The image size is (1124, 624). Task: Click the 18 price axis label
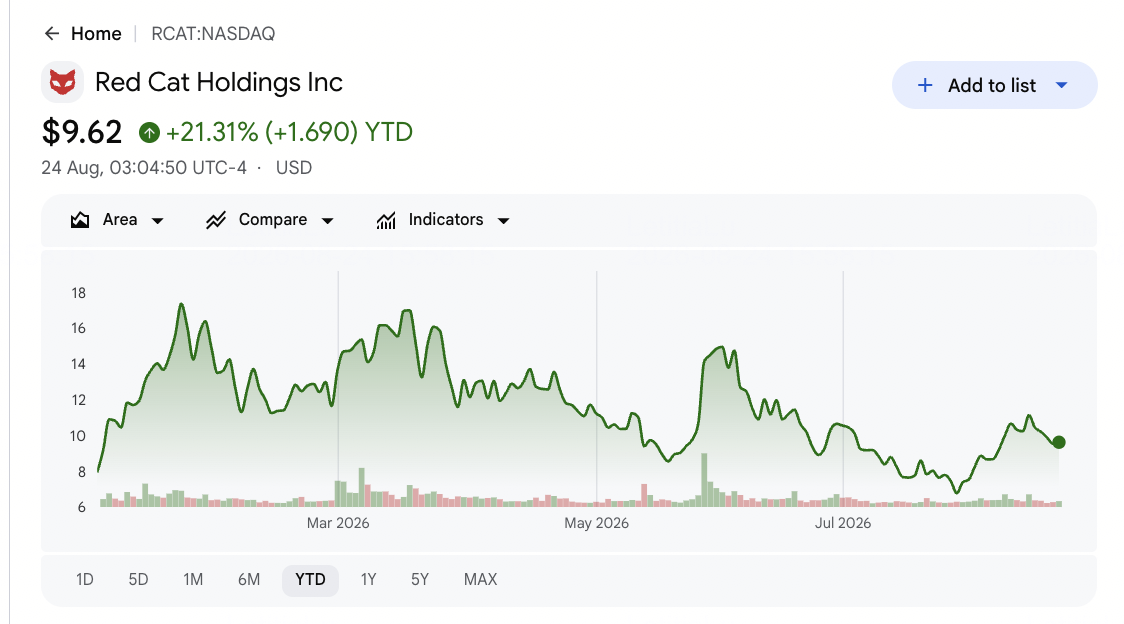pyautogui.click(x=78, y=293)
